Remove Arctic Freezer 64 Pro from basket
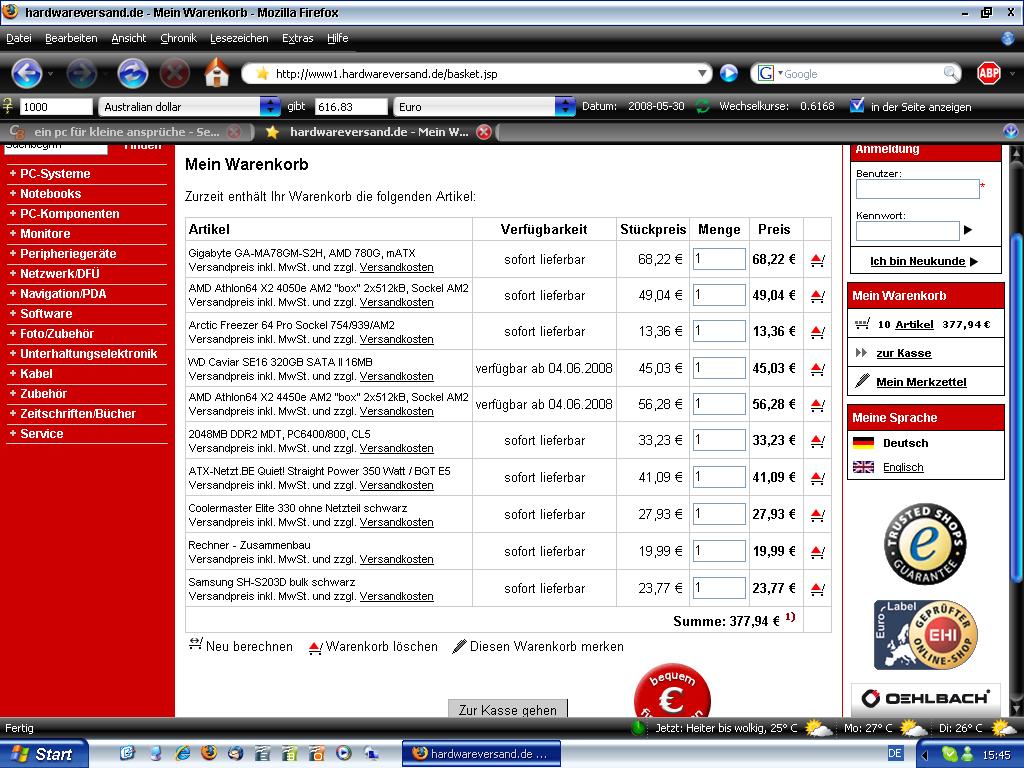 tap(817, 332)
